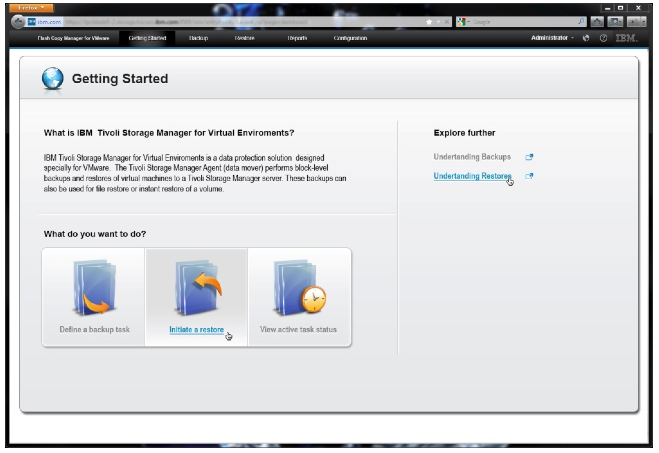659x453 pixels.
Task: Open the Firefox menu button
Action: 31,8
